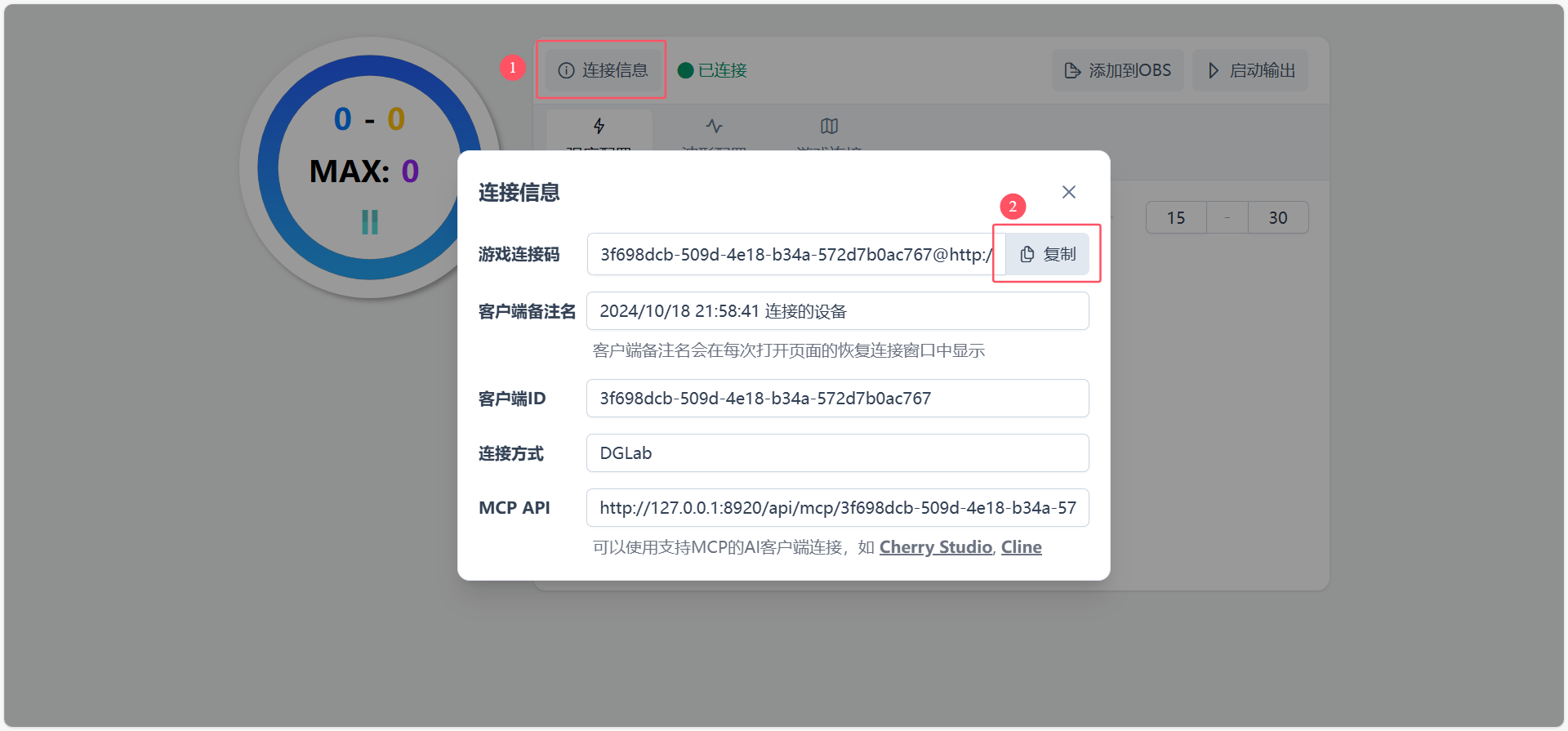The height and width of the screenshot is (731, 1568).
Task: Click the 连接信息 button
Action: click(x=603, y=70)
